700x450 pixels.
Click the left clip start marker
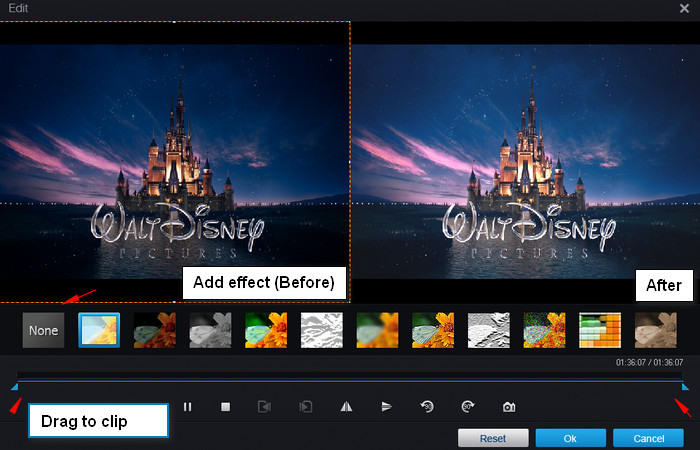pos(15,387)
